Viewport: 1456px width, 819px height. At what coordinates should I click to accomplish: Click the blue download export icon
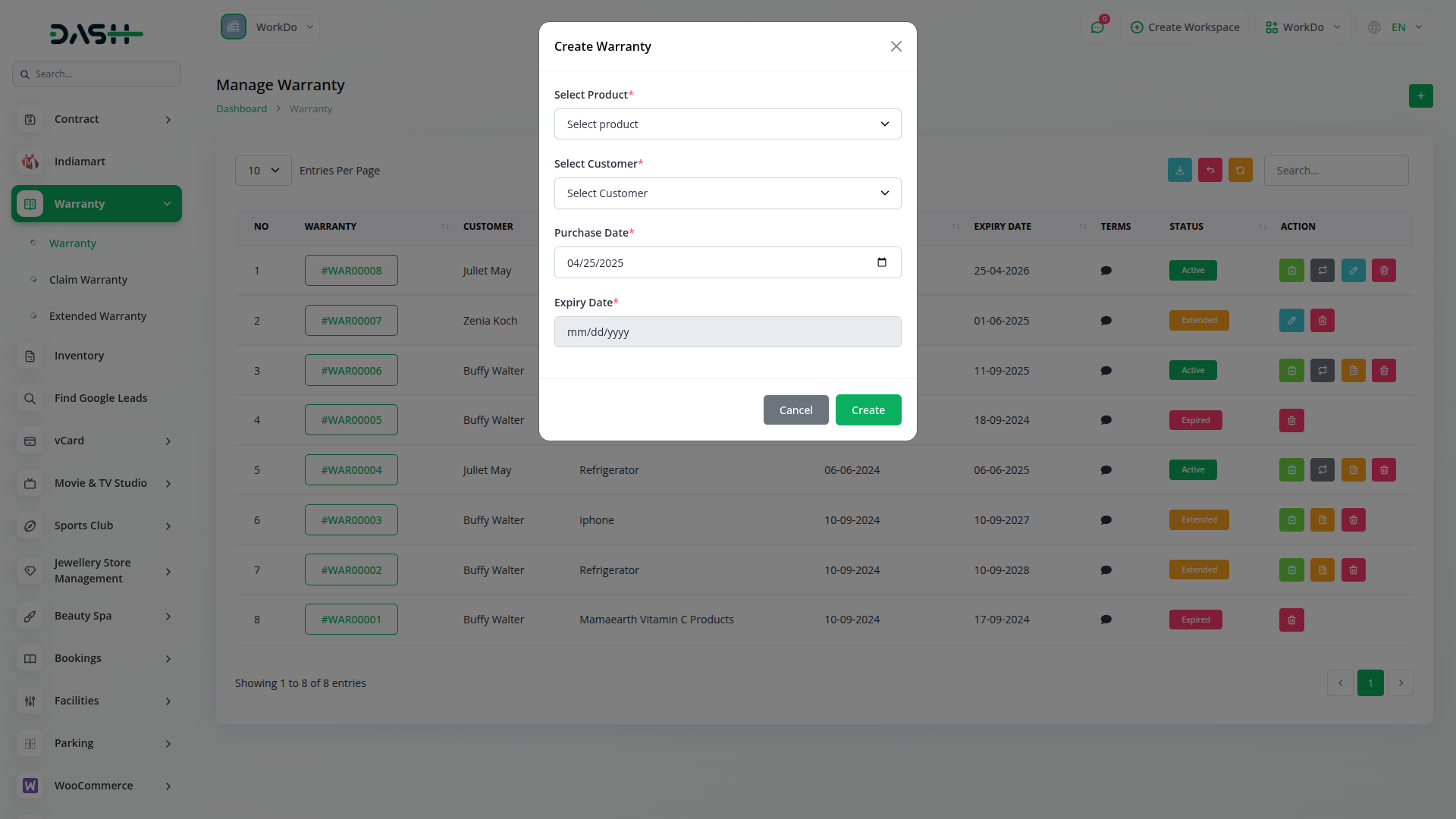[x=1179, y=171]
